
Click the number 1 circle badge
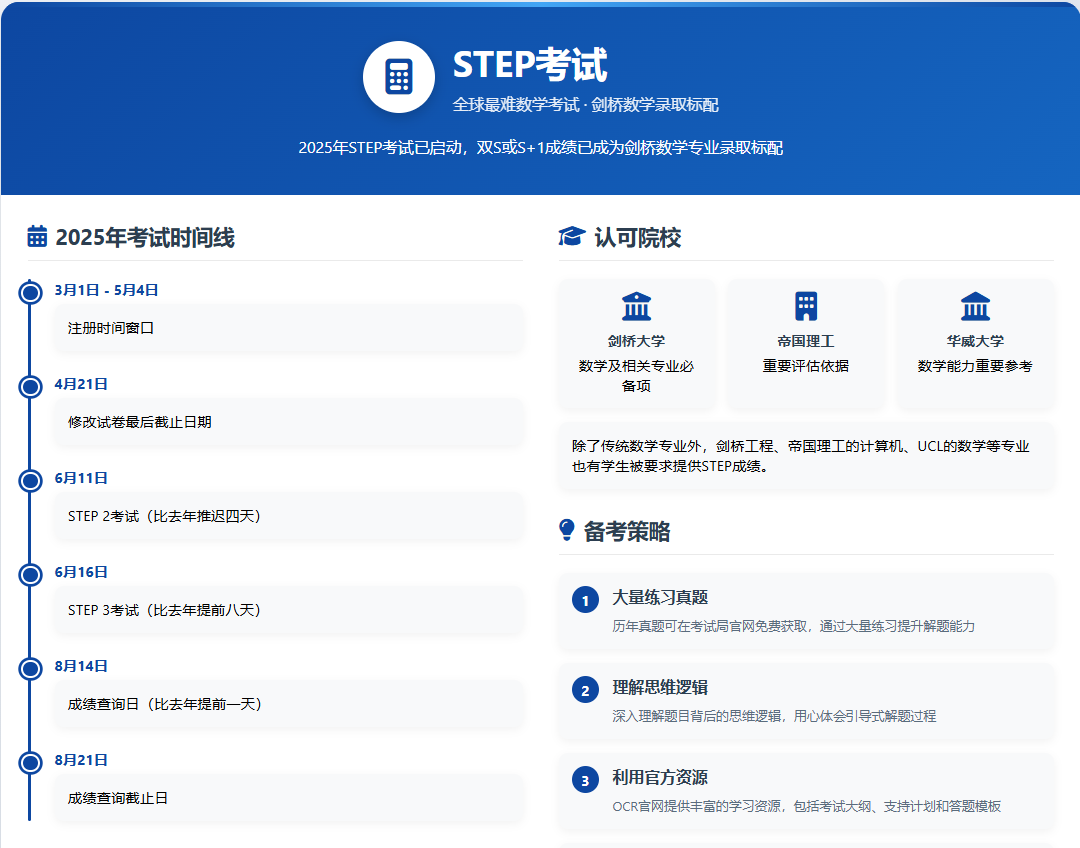[585, 600]
